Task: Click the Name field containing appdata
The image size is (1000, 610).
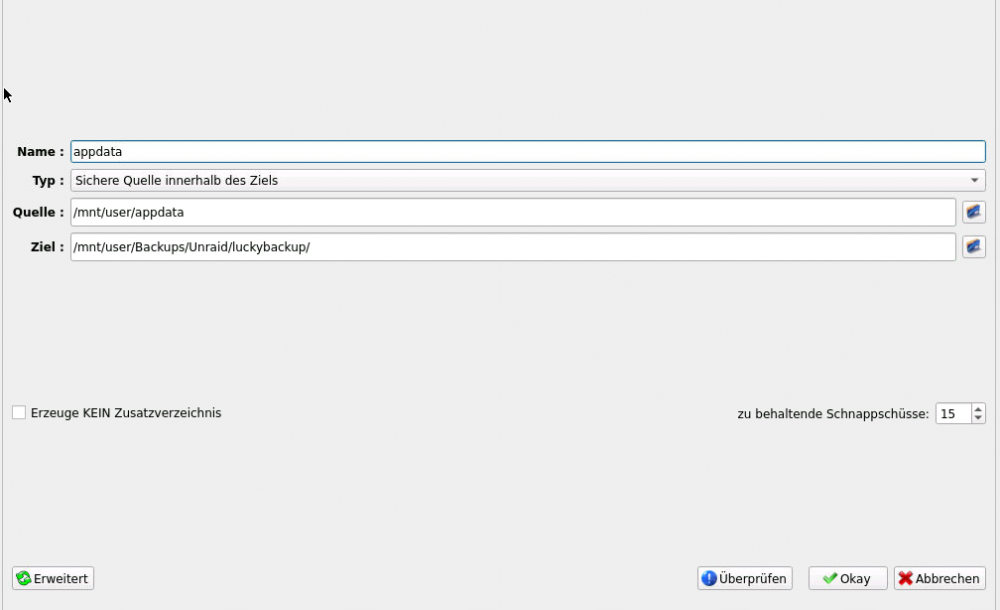Action: (527, 151)
